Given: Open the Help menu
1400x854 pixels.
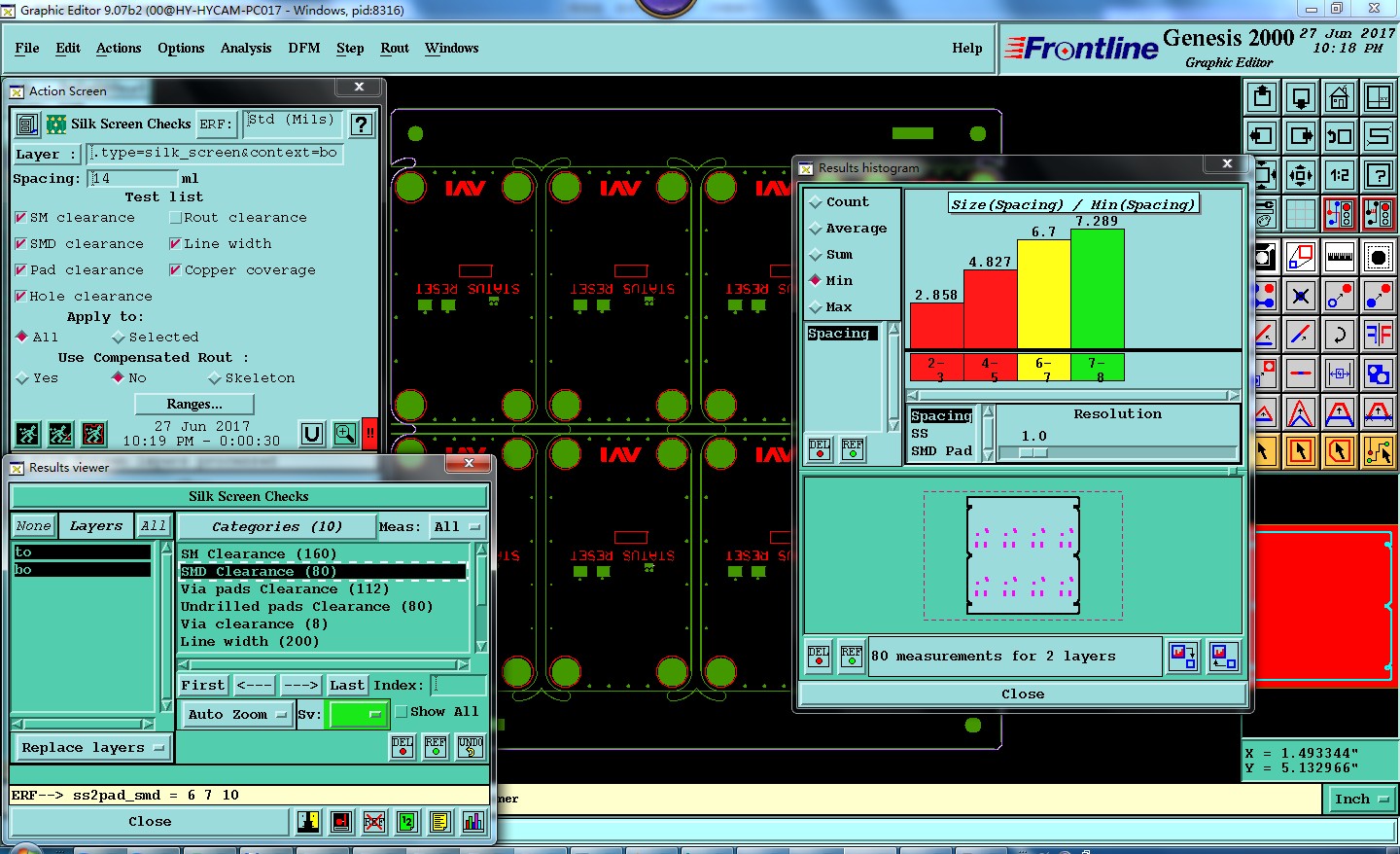Looking at the screenshot, I should (967, 48).
